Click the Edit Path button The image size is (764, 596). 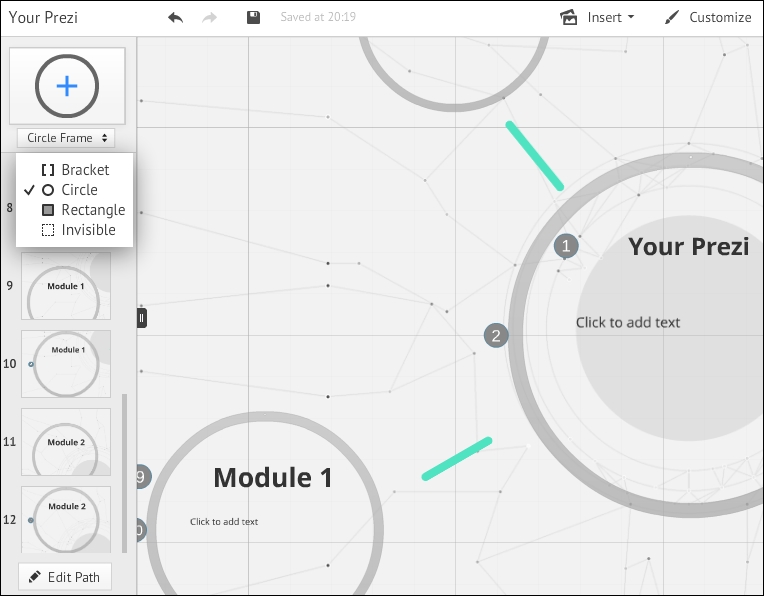point(65,577)
